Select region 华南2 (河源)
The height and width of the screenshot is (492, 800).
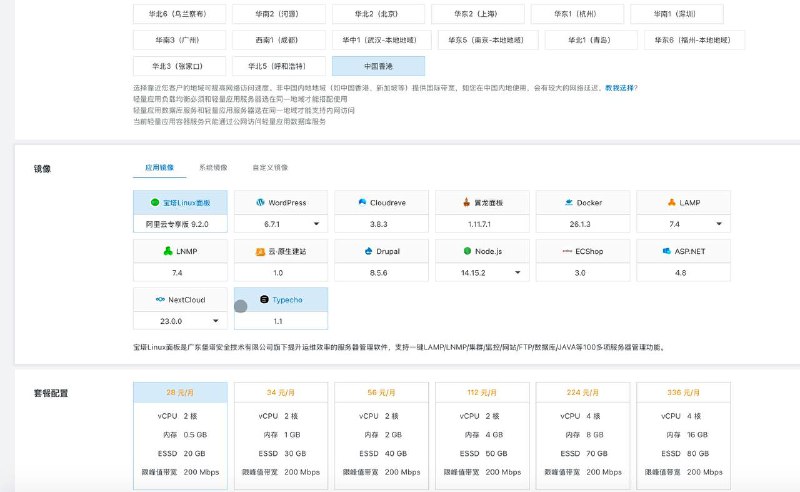coord(279,14)
